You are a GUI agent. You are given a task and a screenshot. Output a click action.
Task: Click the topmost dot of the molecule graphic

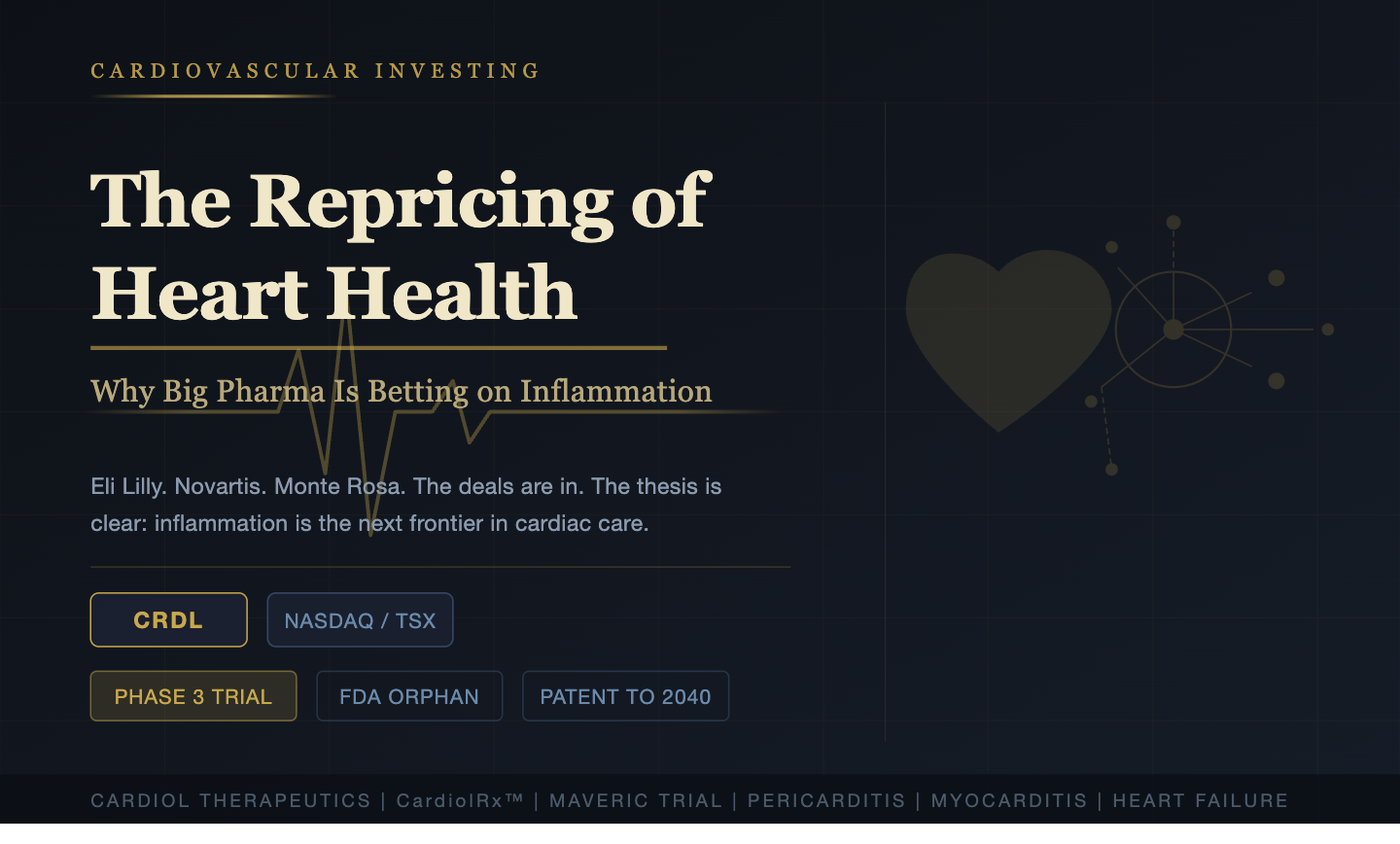pos(1173,223)
